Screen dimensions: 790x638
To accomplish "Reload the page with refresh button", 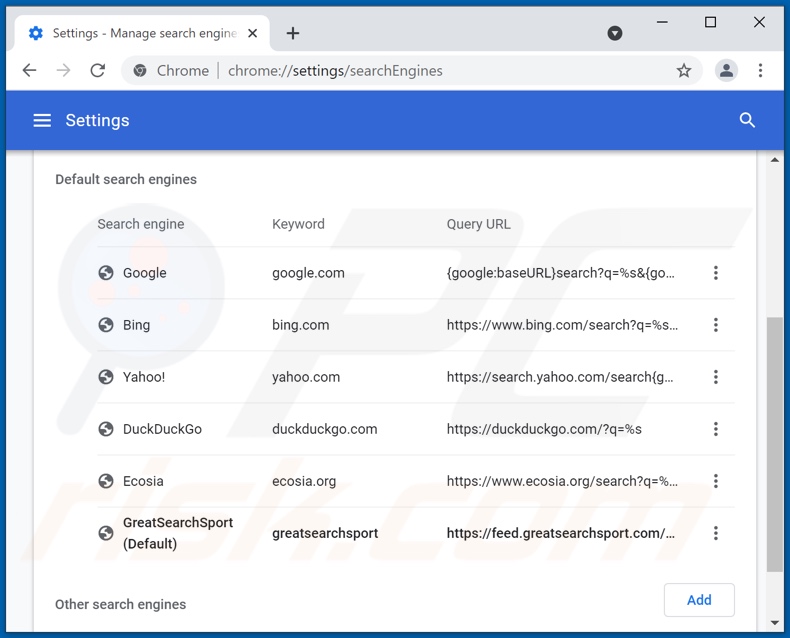I will 97,71.
